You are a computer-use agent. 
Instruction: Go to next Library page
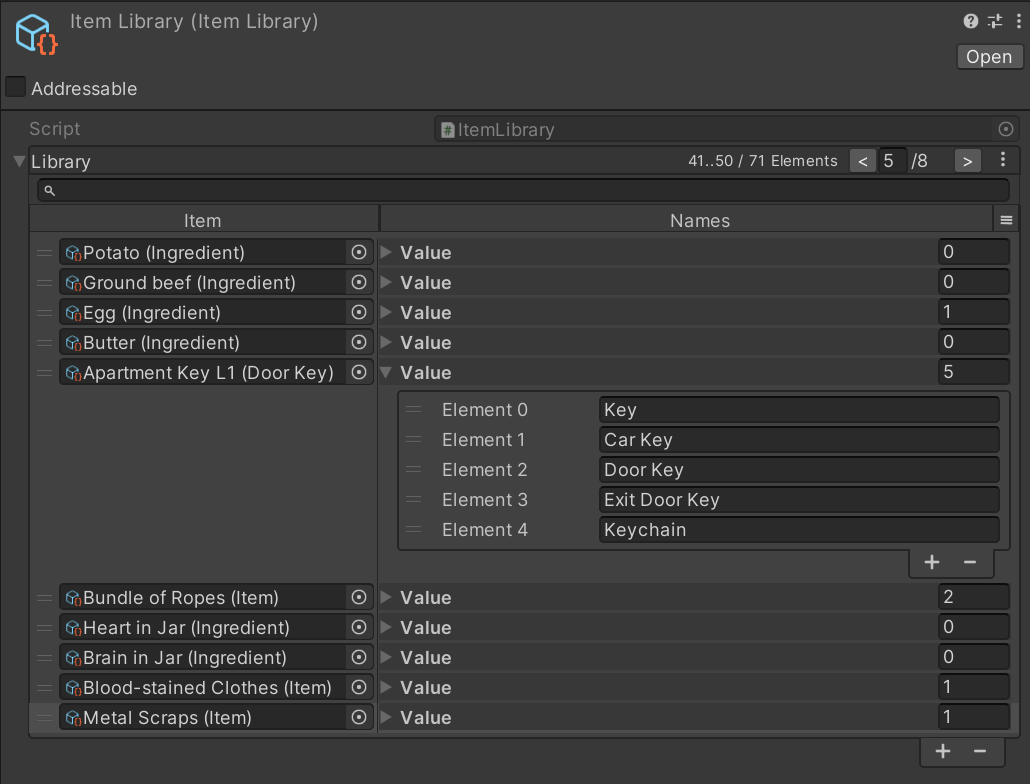(x=967, y=160)
